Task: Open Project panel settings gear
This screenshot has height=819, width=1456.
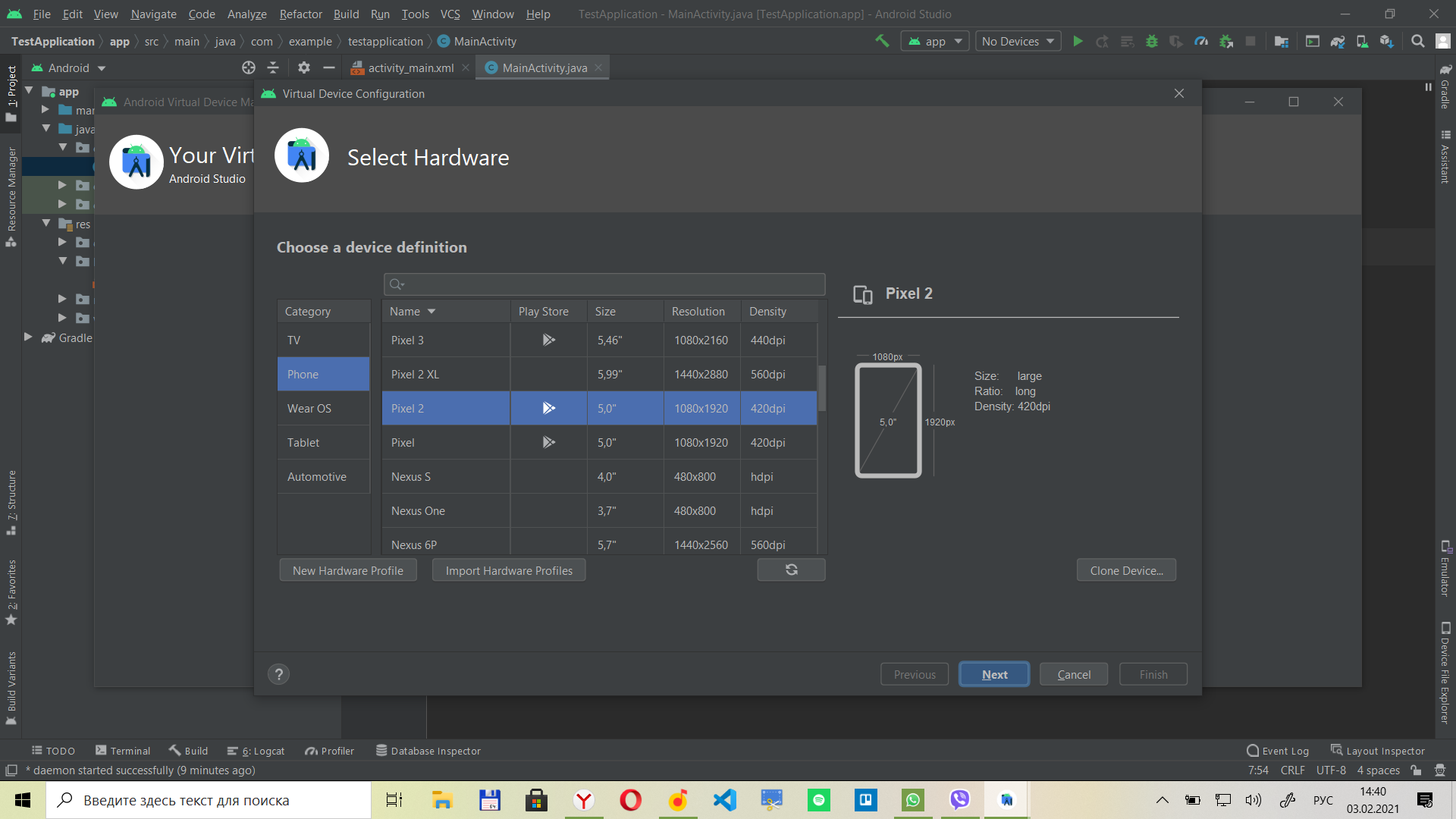Action: 304,67
